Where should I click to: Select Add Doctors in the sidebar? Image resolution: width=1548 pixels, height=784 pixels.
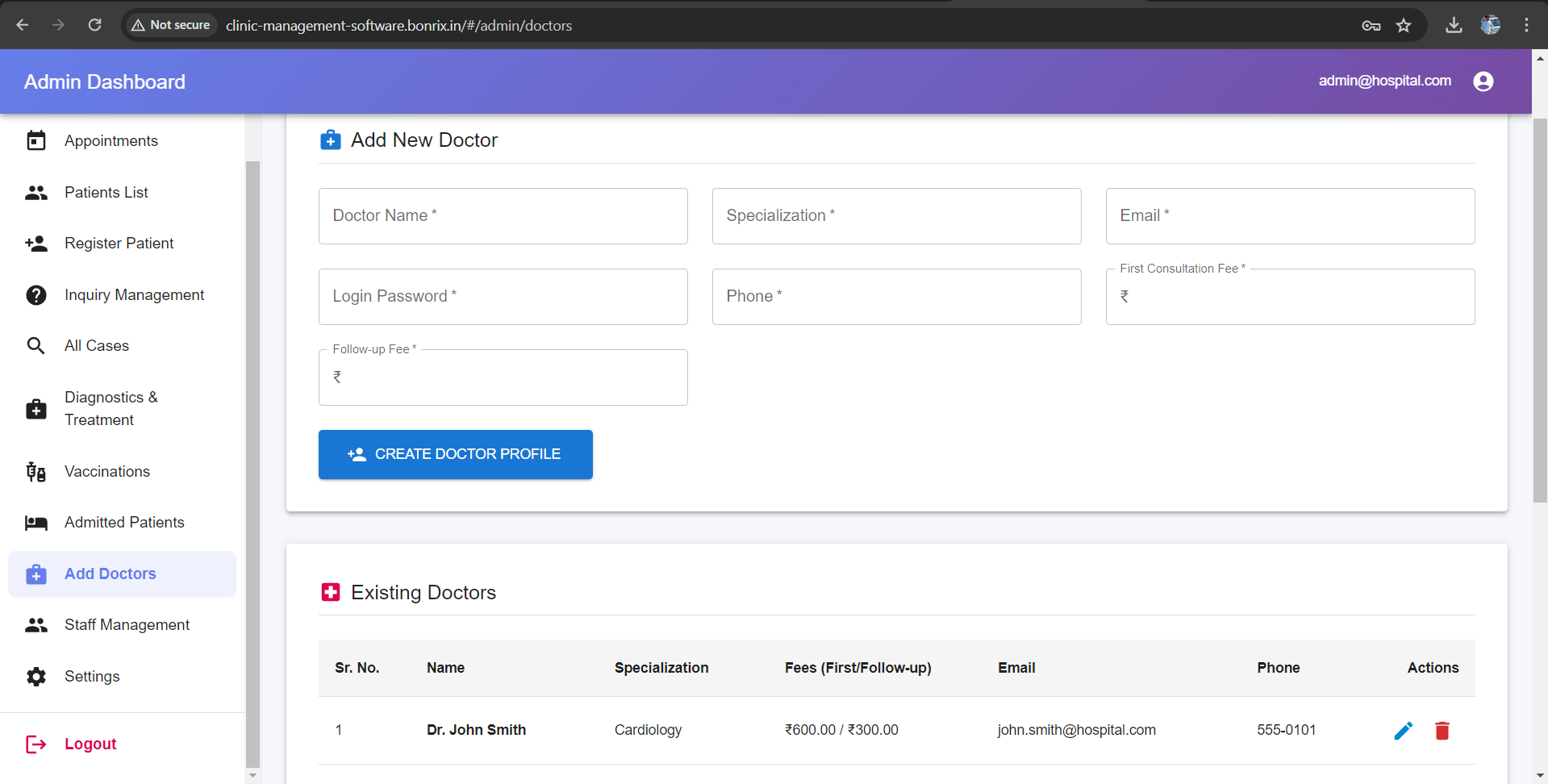(x=111, y=573)
